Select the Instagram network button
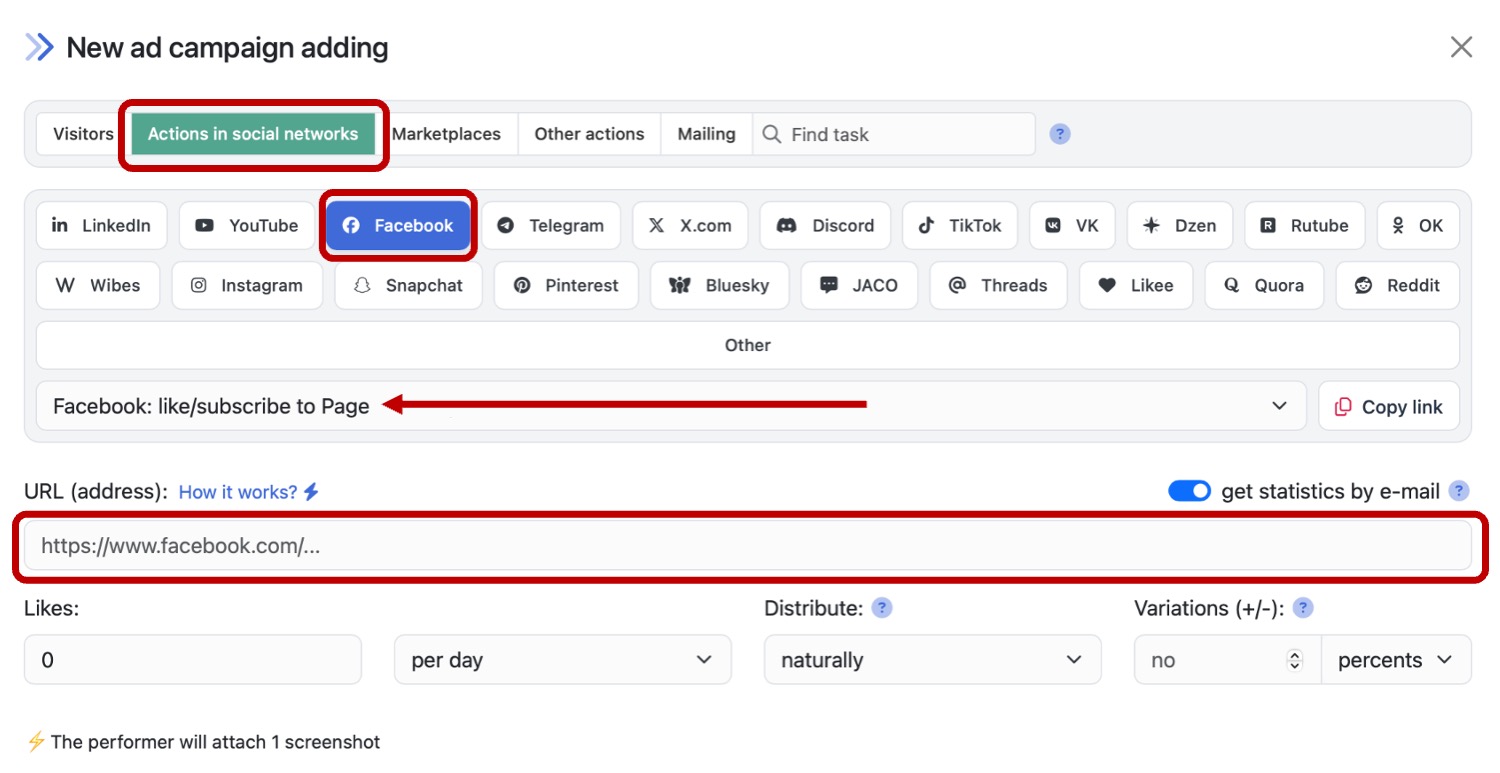Screen dimensions: 1500x773 coord(246,286)
